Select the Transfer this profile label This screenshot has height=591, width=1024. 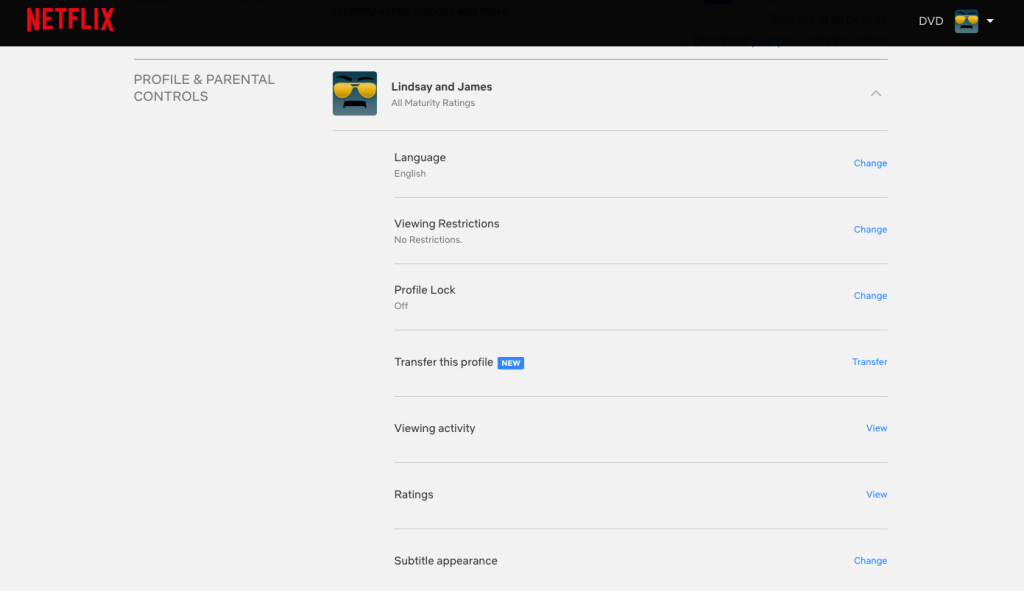coord(443,362)
